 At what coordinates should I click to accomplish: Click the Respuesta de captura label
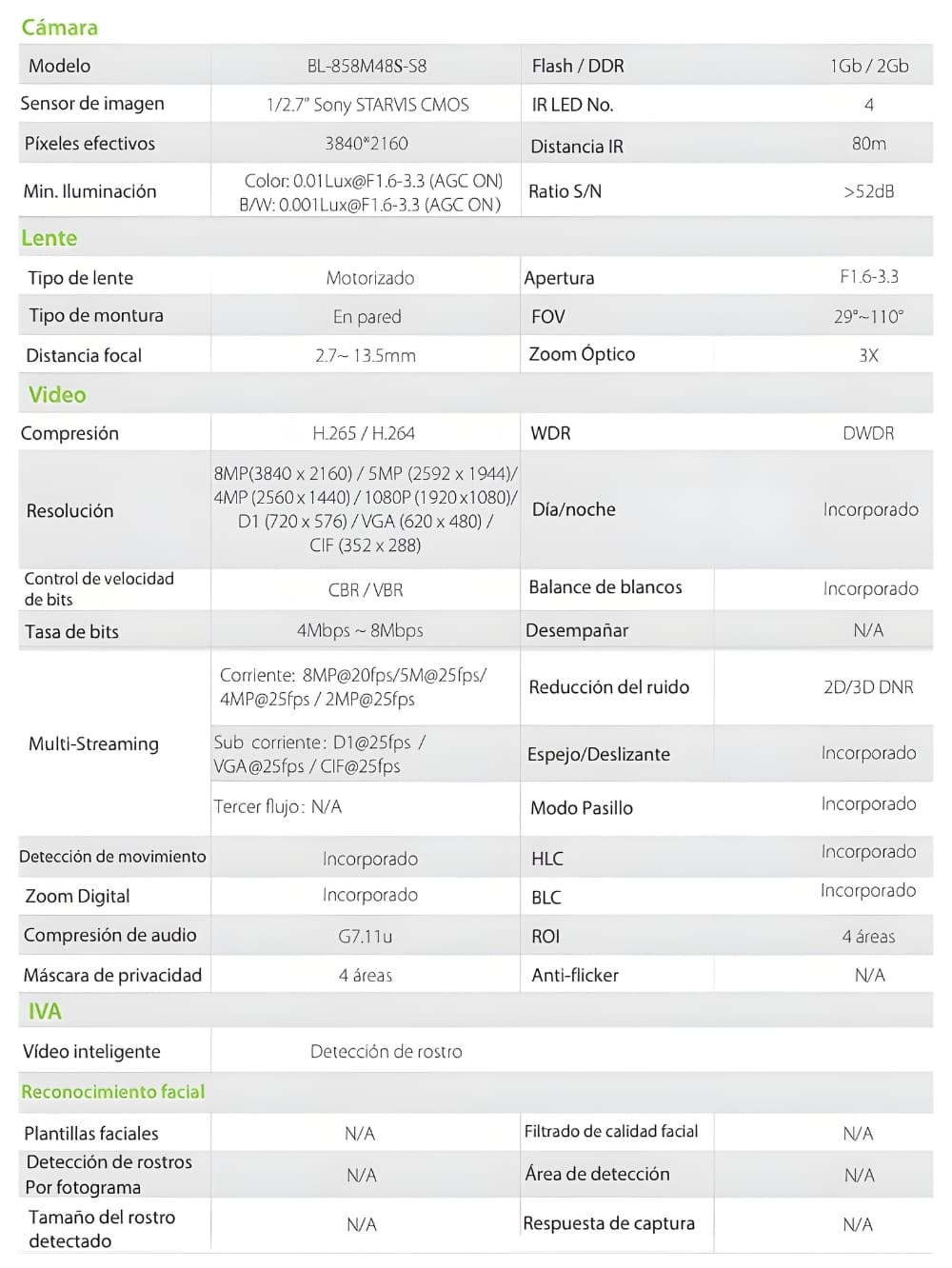pyautogui.click(x=609, y=1223)
